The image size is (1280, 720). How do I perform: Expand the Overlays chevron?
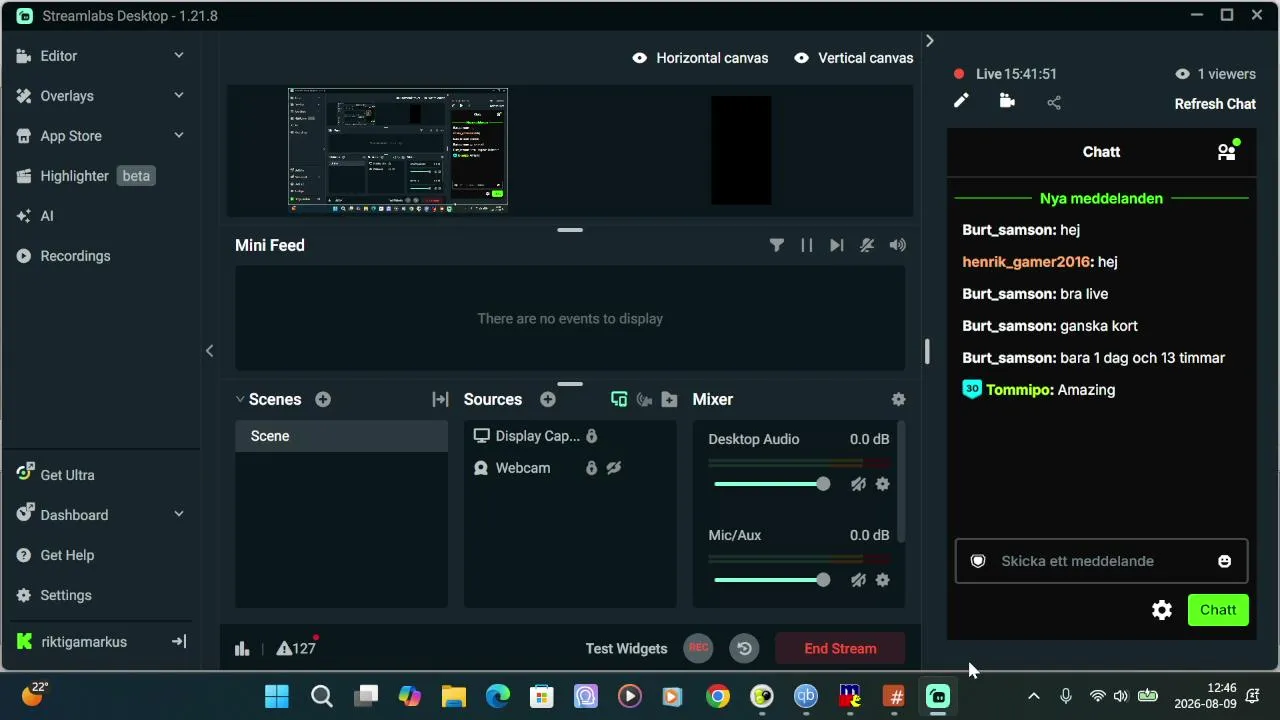point(179,96)
